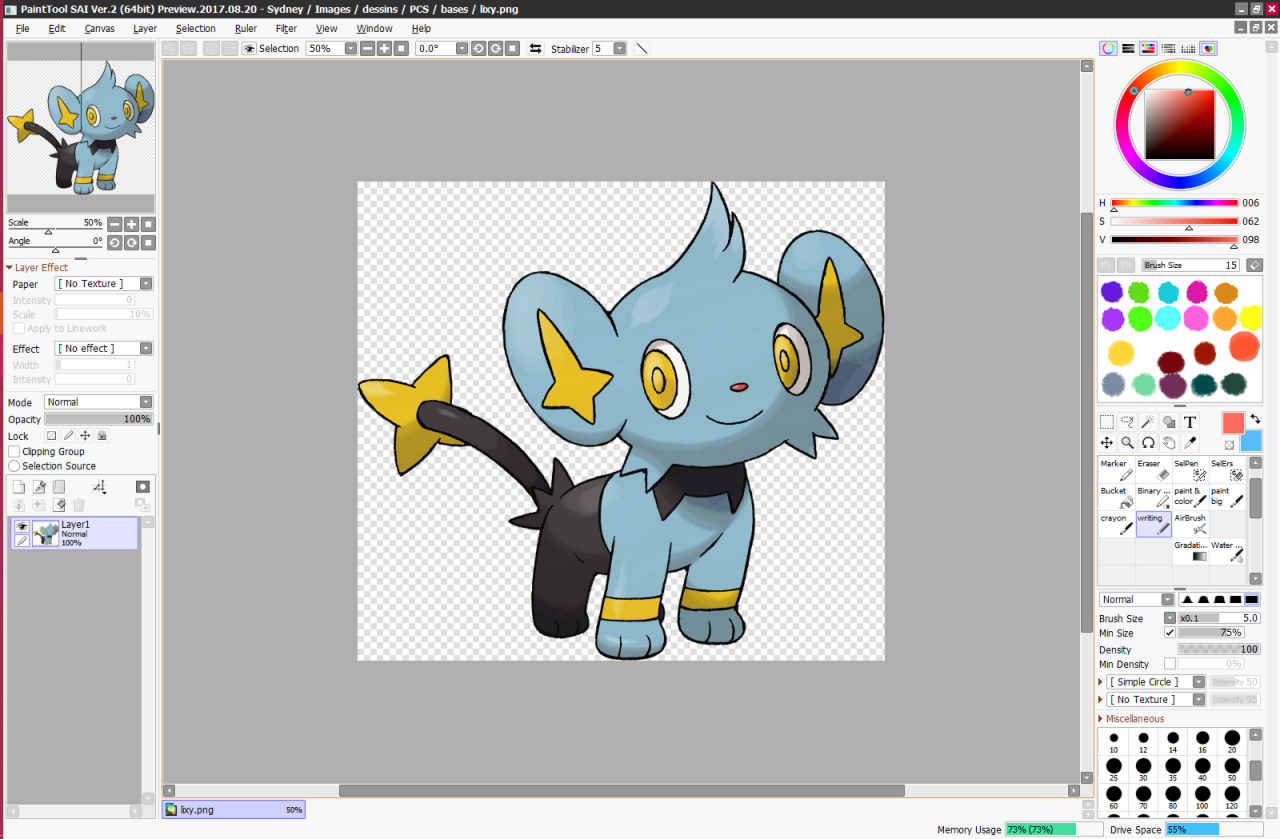The image size is (1280, 839).
Task: Open the Stabilizer level dropdown
Action: [619, 48]
